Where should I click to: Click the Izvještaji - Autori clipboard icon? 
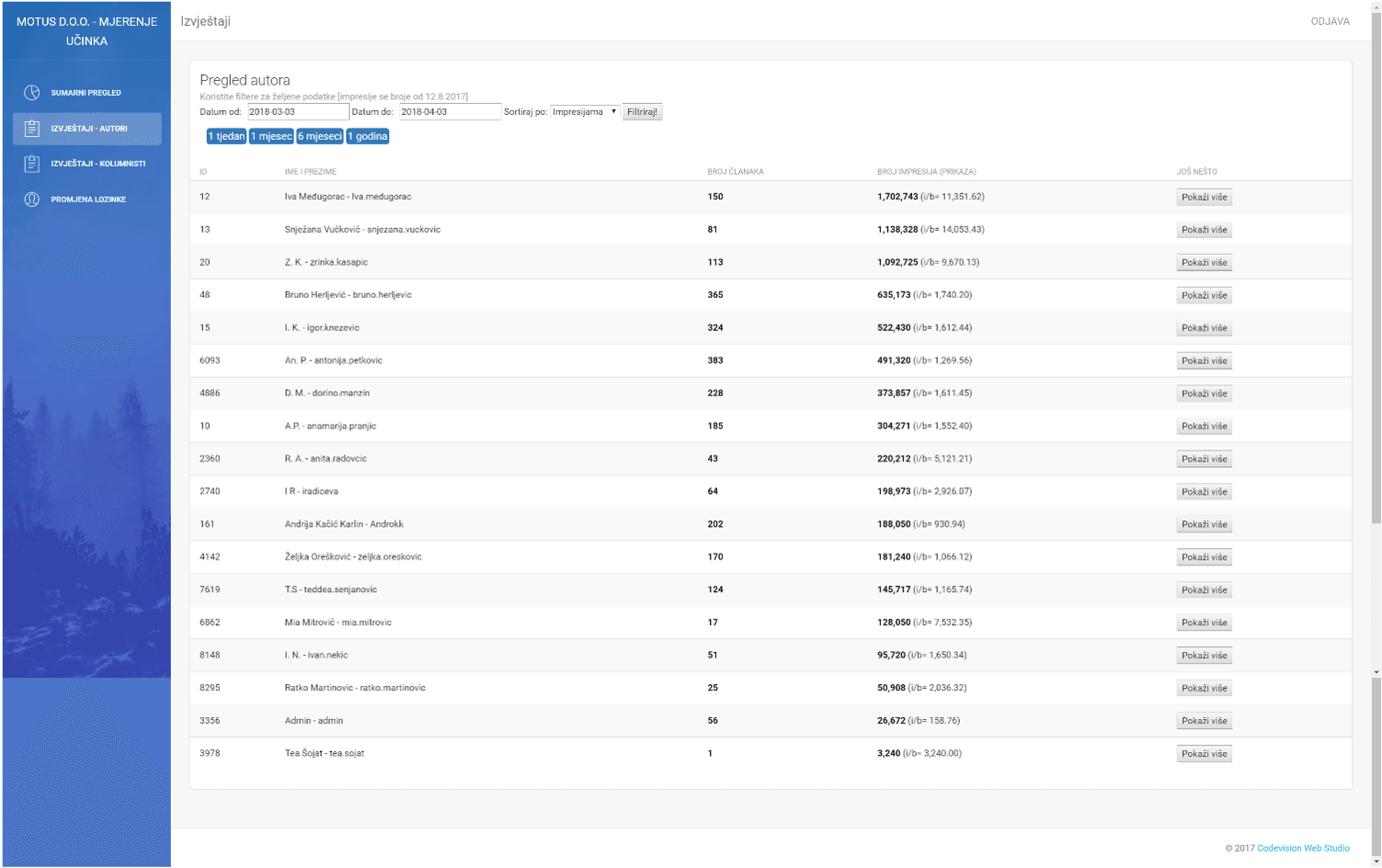32,129
